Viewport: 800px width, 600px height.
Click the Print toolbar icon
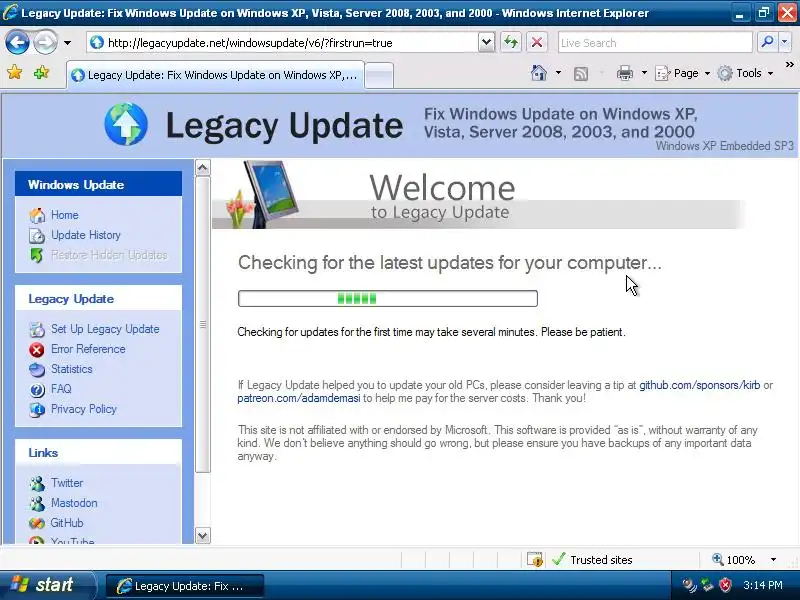click(x=624, y=73)
